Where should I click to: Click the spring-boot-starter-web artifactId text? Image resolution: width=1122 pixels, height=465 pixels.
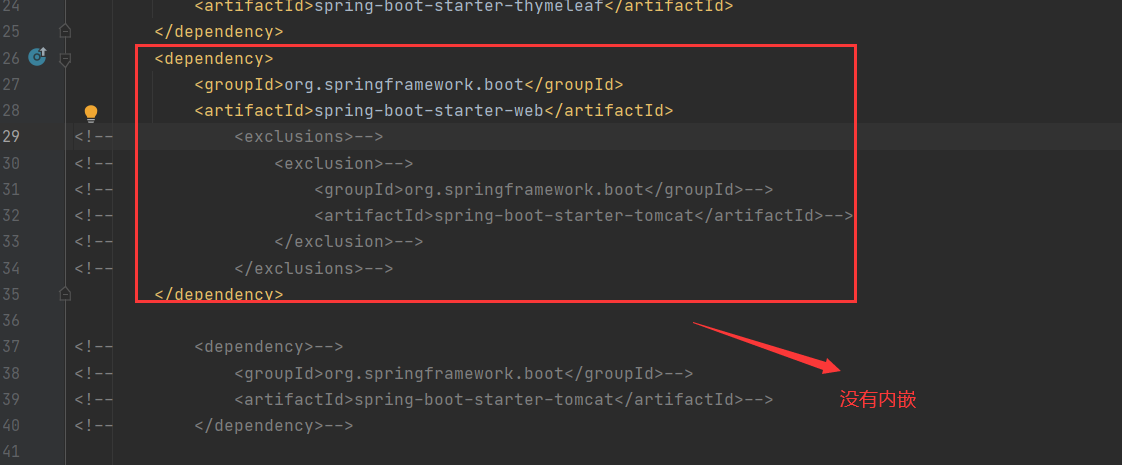tap(429, 110)
